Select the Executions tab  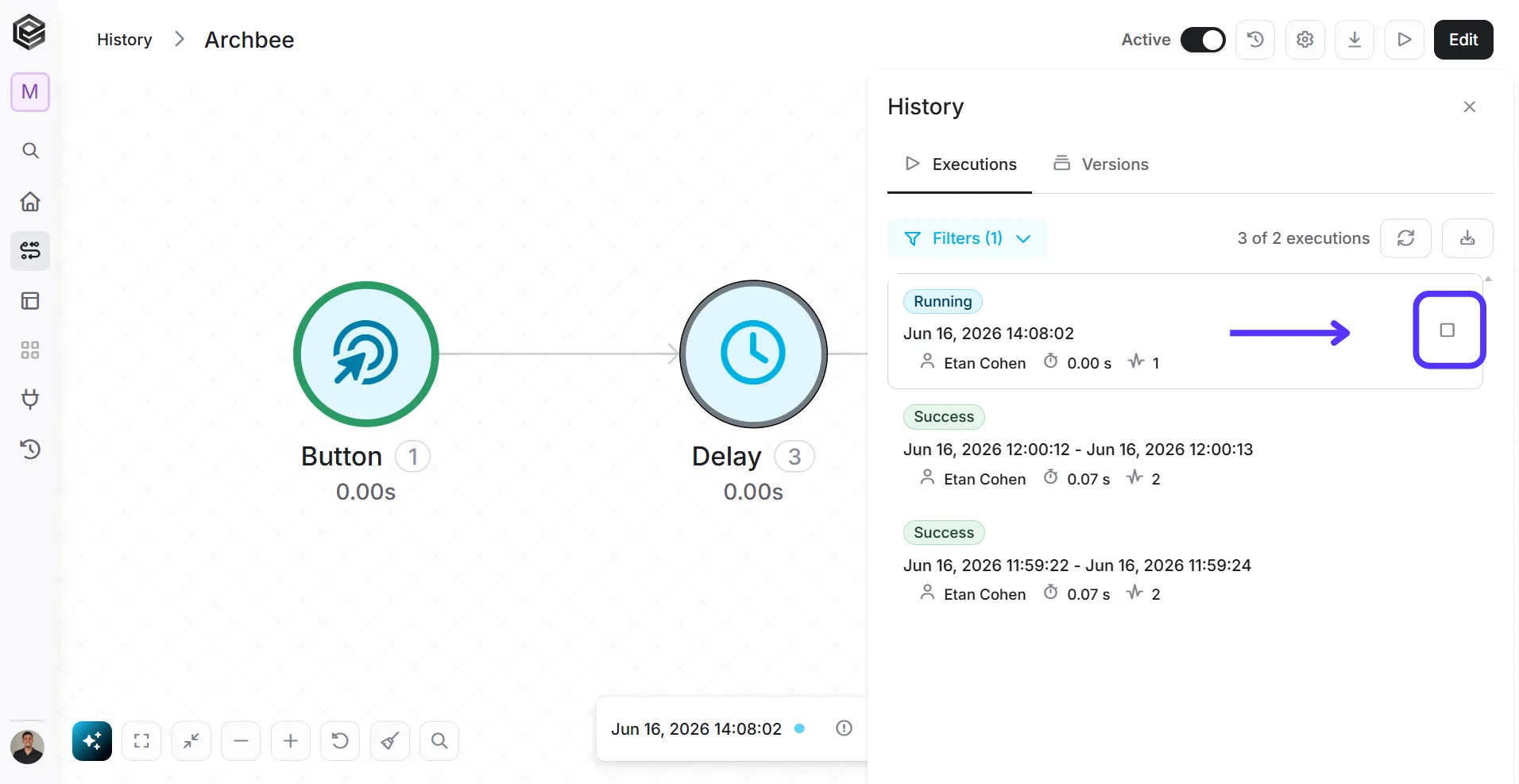click(960, 164)
